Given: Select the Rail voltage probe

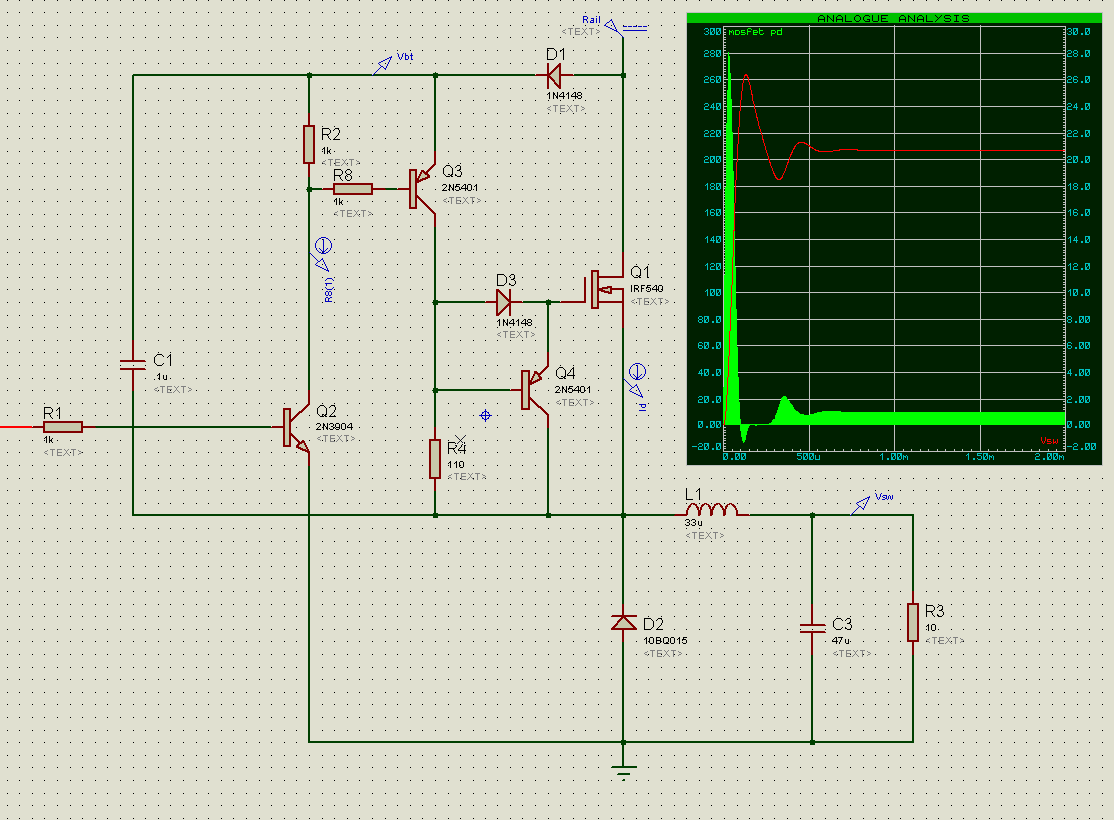Looking at the screenshot, I should tap(615, 26).
